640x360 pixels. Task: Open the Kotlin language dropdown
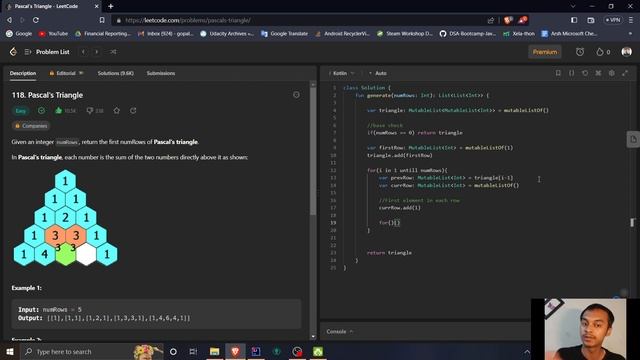(343, 73)
